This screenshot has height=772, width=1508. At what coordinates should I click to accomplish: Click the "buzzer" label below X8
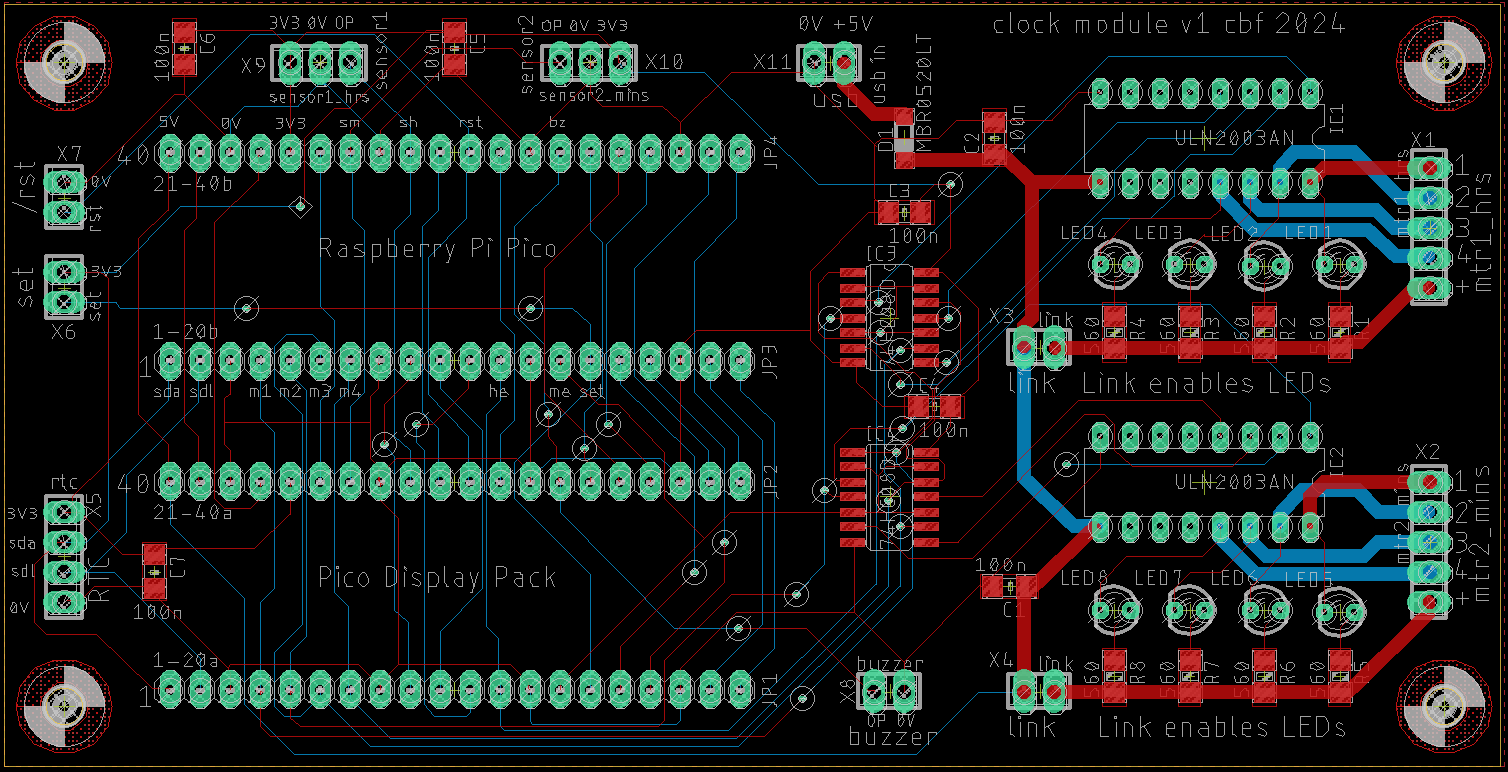(893, 738)
